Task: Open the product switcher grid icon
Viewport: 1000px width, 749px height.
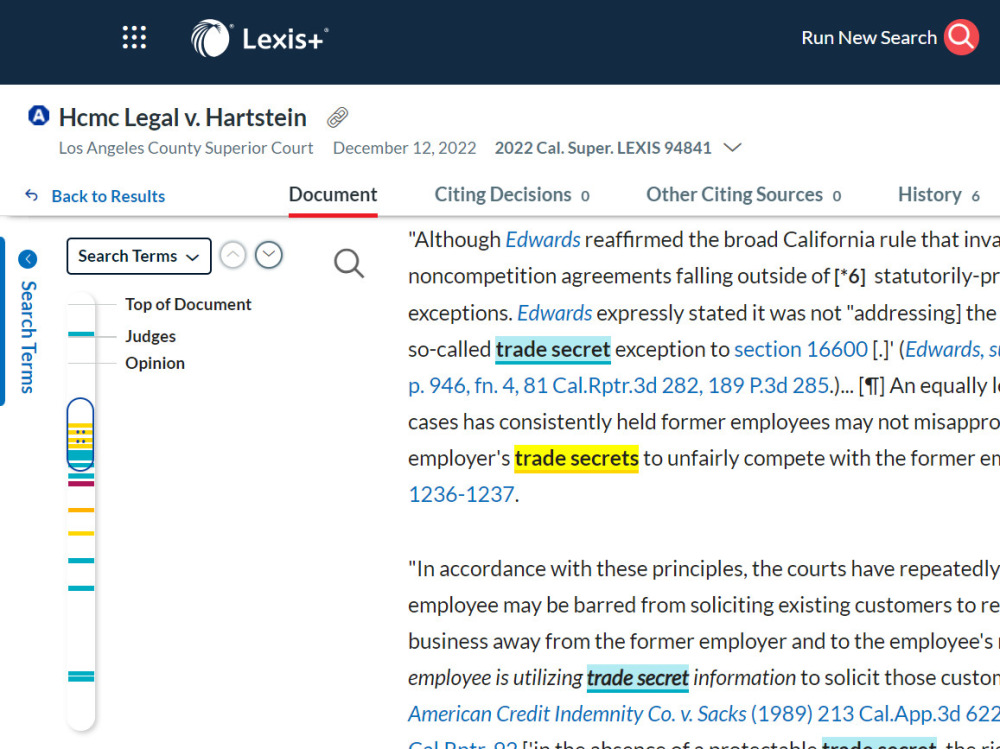Action: click(x=134, y=38)
